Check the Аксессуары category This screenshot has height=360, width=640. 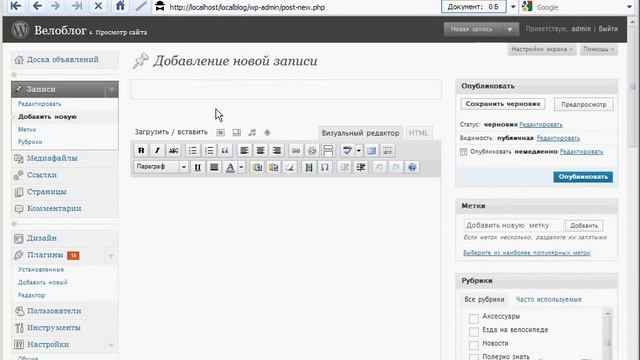pos(473,318)
